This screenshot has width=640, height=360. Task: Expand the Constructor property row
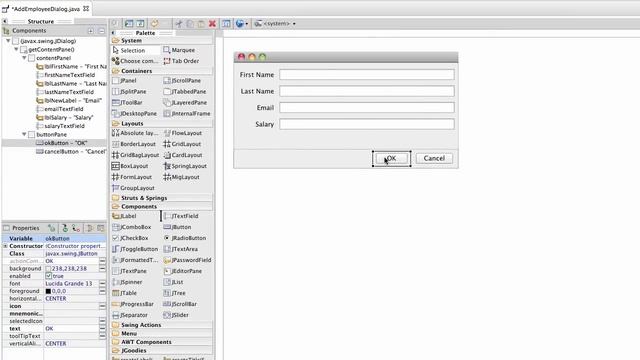pos(5,246)
